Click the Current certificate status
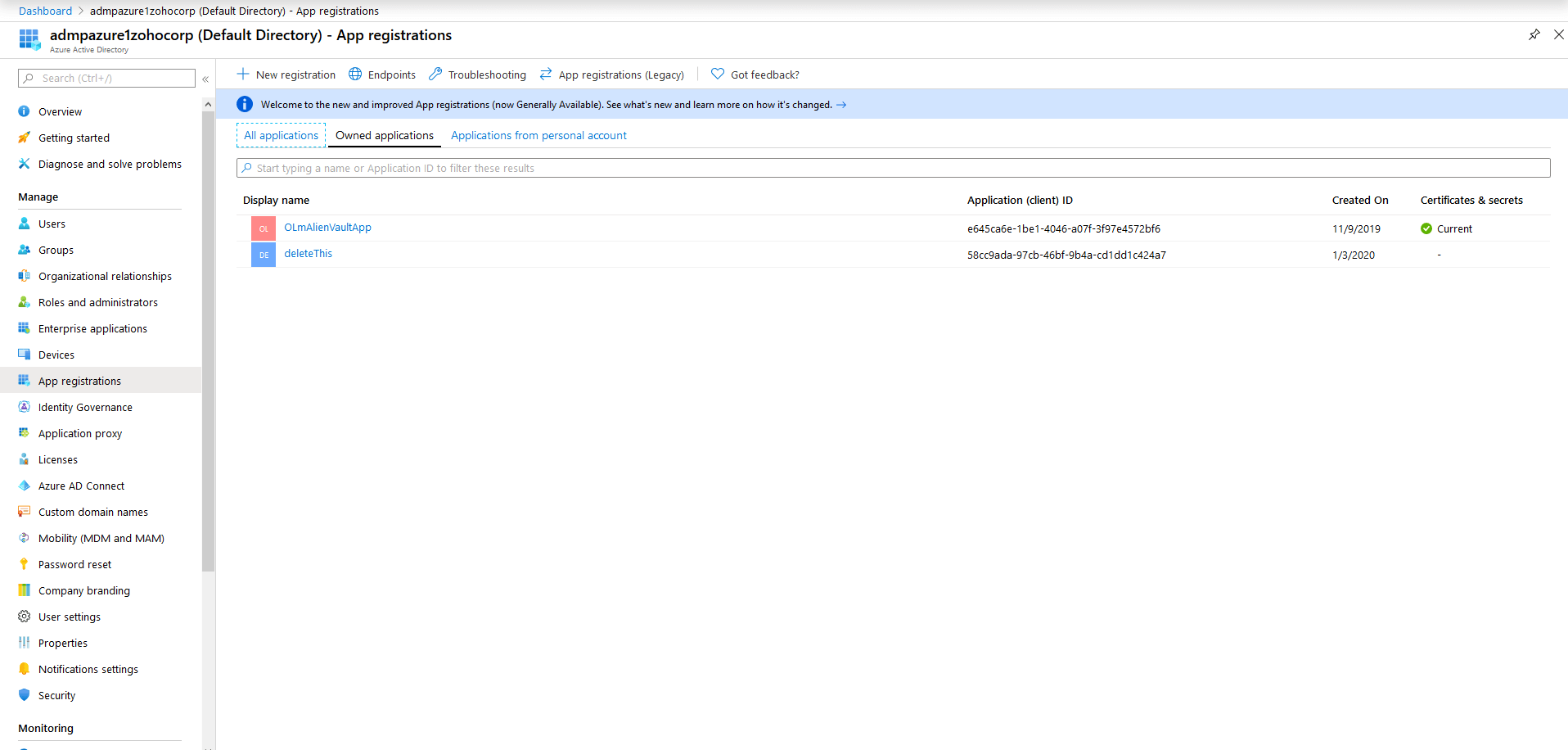Screen dimensions: 1568x750 [1446, 228]
